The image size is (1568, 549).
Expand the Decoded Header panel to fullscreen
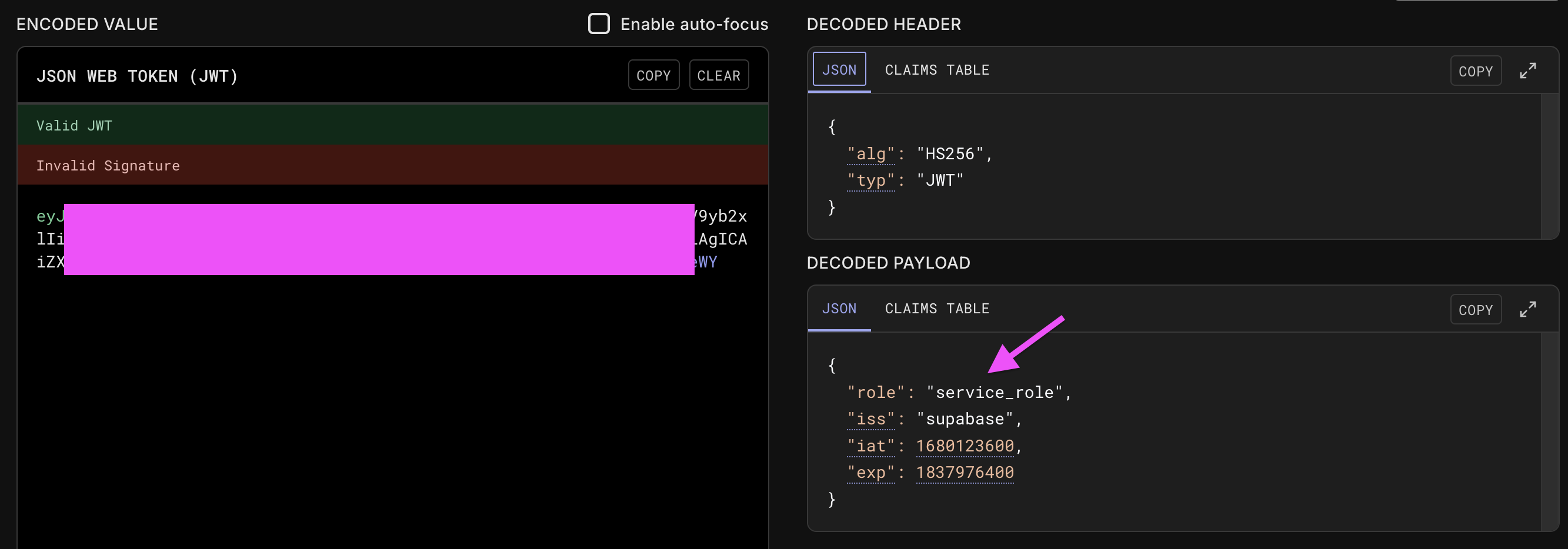tap(1527, 71)
